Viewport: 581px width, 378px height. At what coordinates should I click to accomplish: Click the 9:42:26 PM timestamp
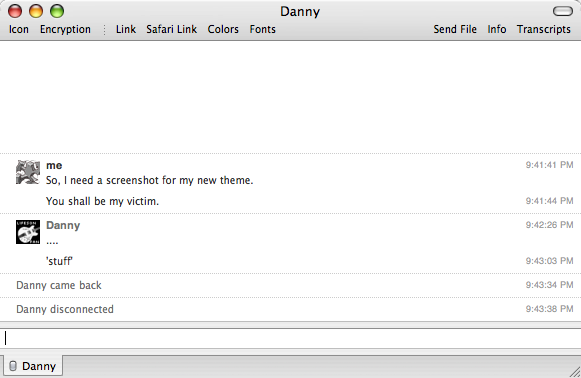click(x=550, y=225)
